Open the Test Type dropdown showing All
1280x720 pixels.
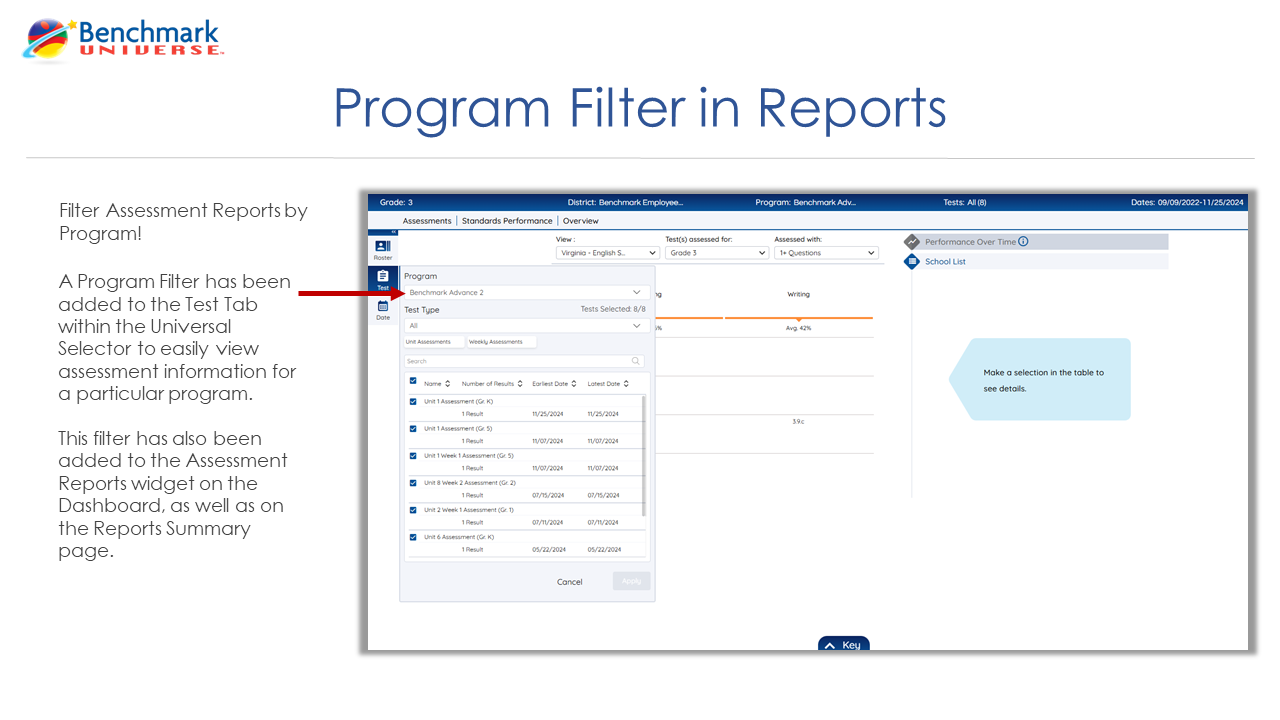click(x=525, y=326)
